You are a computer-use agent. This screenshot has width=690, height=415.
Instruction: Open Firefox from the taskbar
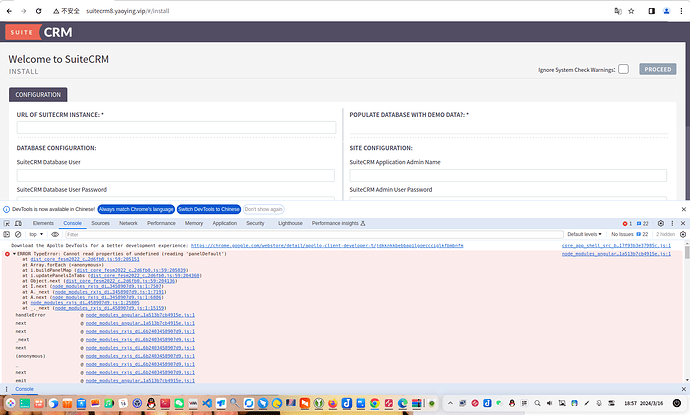tap(332, 403)
